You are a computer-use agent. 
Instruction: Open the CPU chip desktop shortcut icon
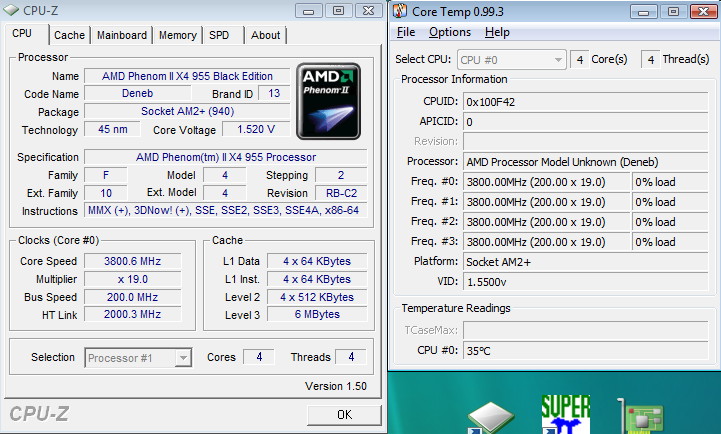click(491, 417)
